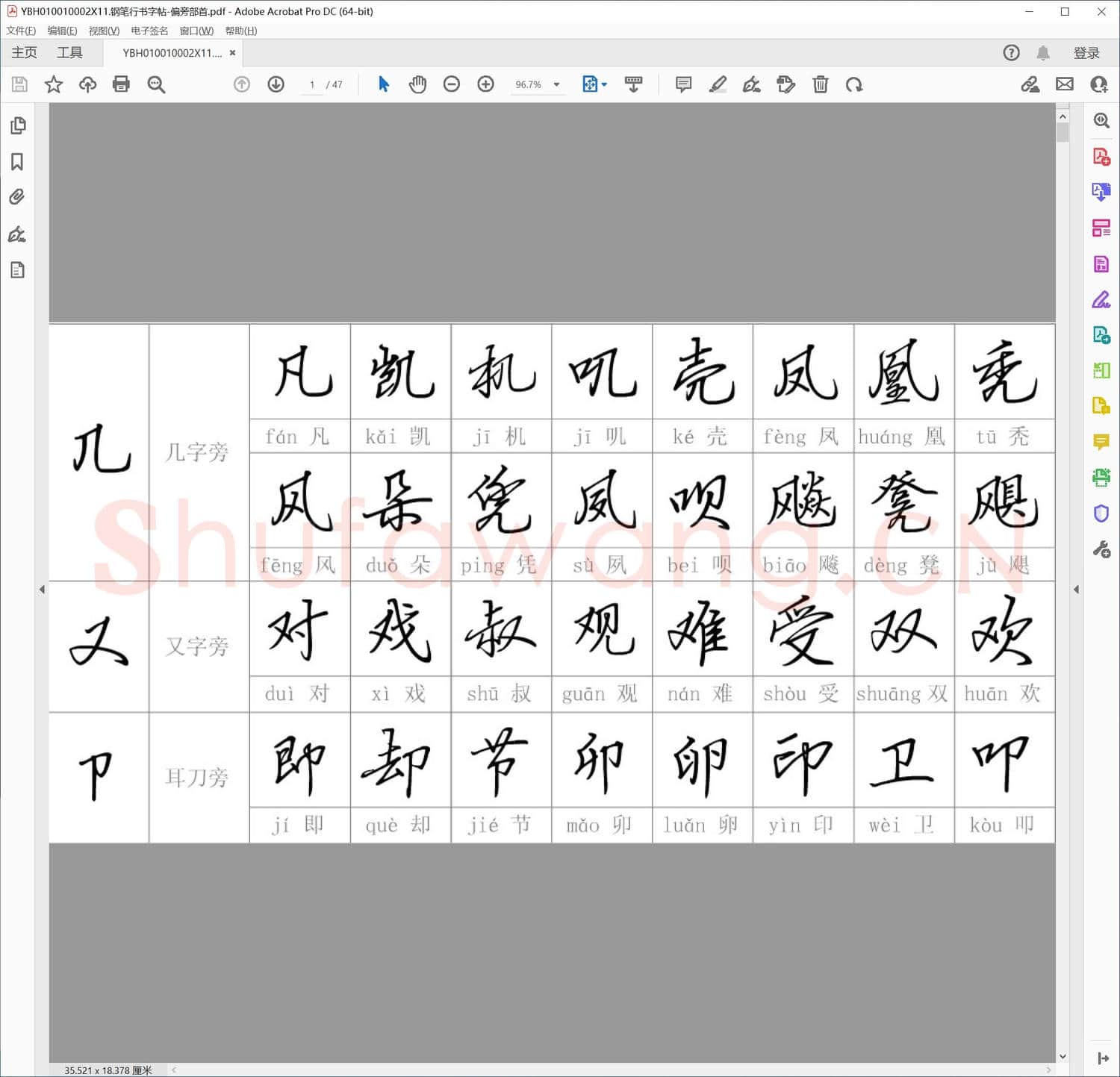Expand the left navigation pane arrow
Viewport: 1120px width, 1077px height.
(x=42, y=590)
